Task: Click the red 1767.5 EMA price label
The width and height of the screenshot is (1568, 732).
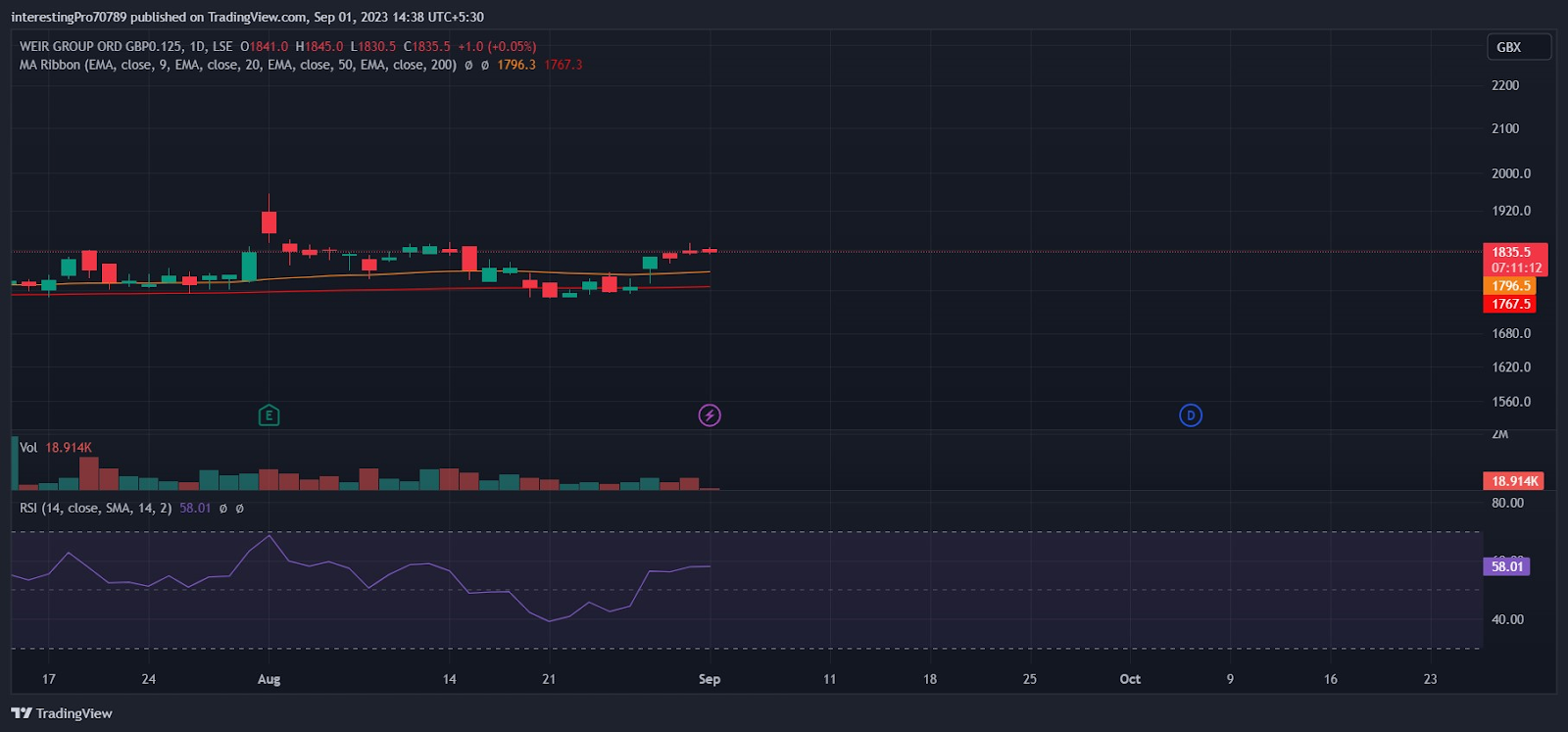Action: 1510,304
